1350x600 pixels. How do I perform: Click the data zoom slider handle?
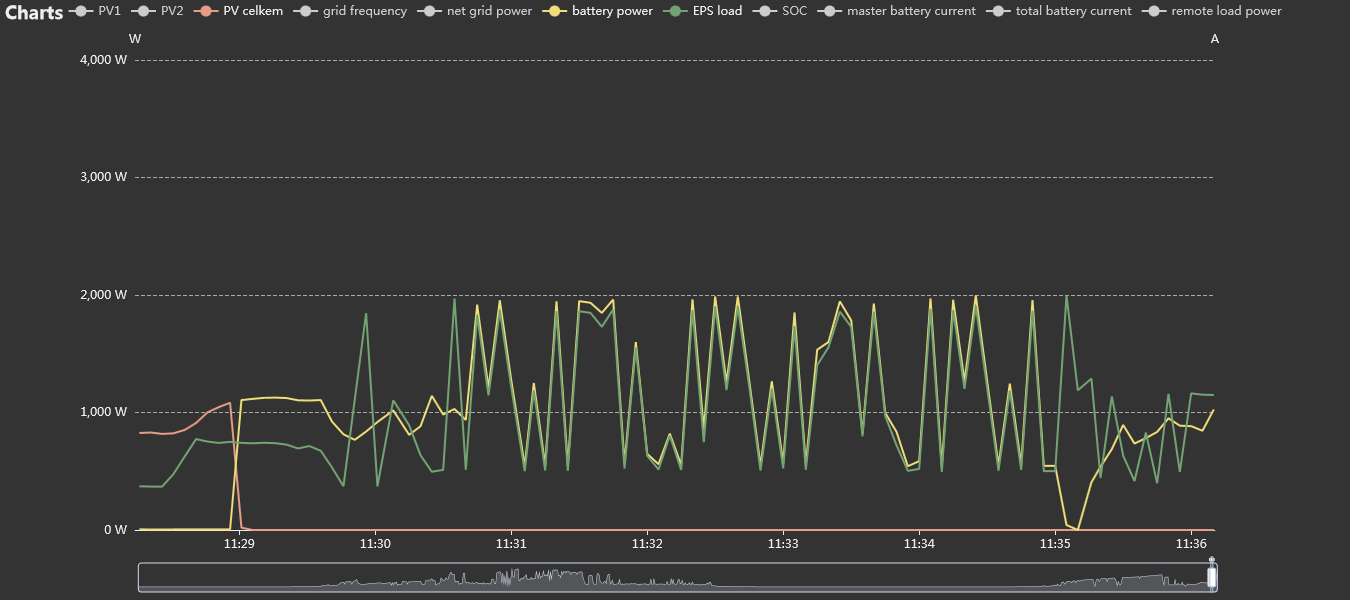point(1212,577)
